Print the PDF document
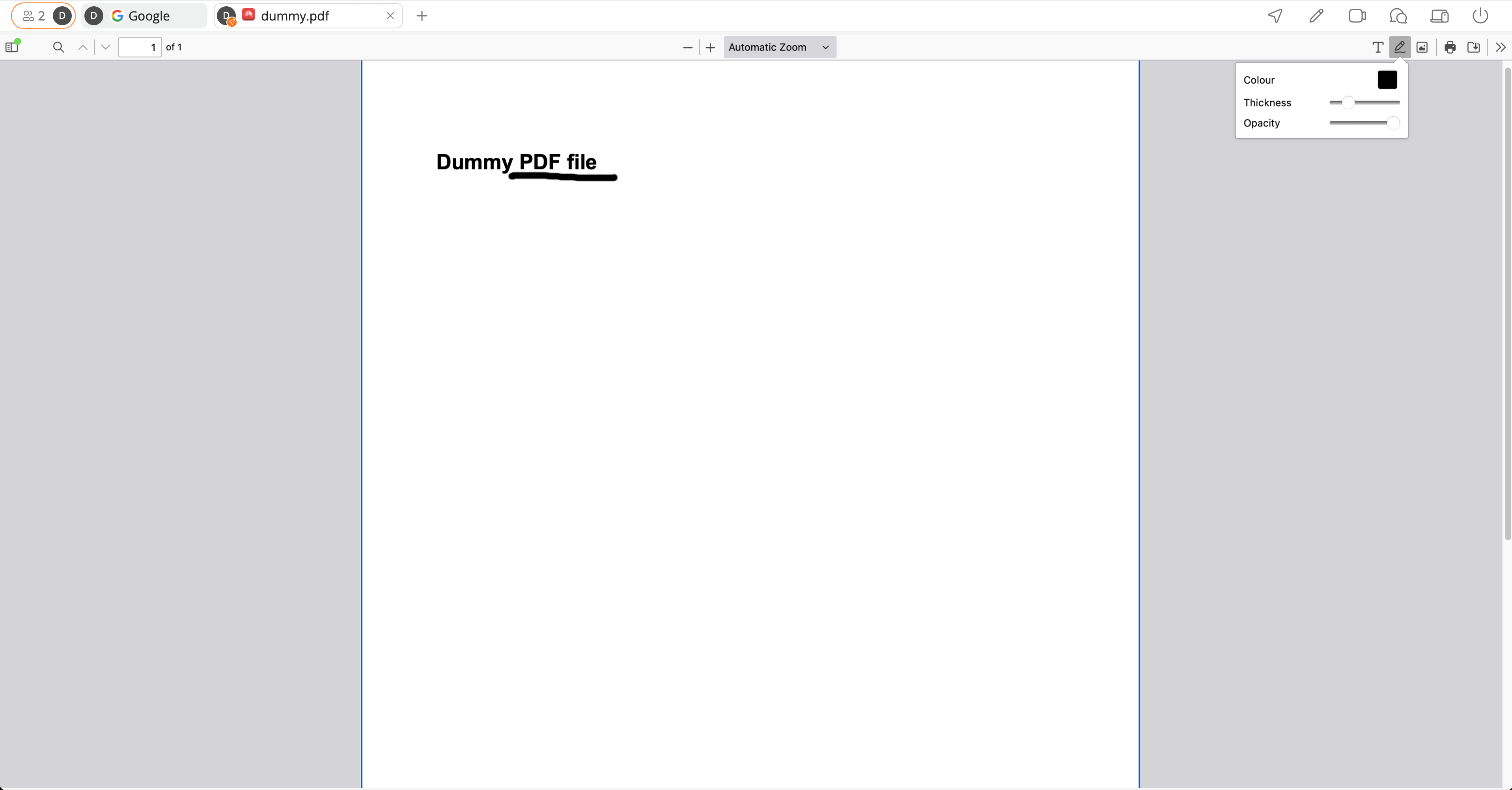The image size is (1512, 790). 1450,47
